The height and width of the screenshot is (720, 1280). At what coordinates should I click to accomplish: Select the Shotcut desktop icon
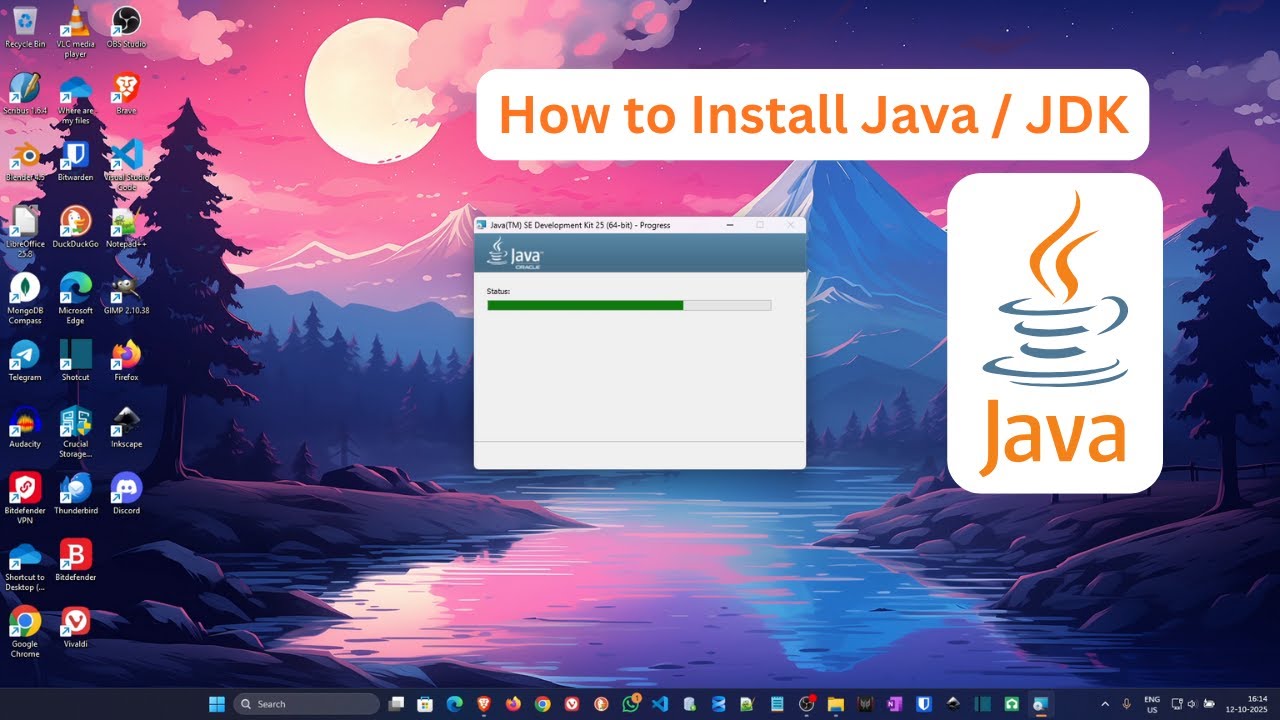75,360
